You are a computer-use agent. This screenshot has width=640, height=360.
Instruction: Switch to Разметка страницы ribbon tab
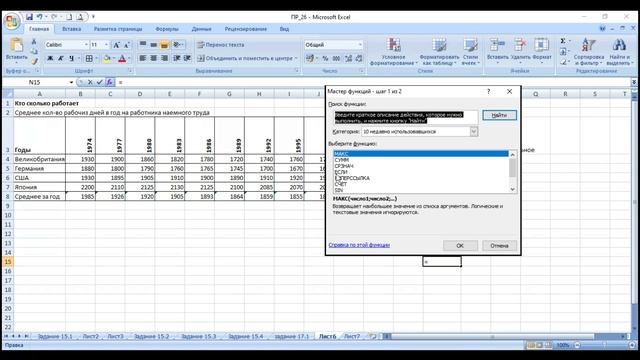(118, 29)
